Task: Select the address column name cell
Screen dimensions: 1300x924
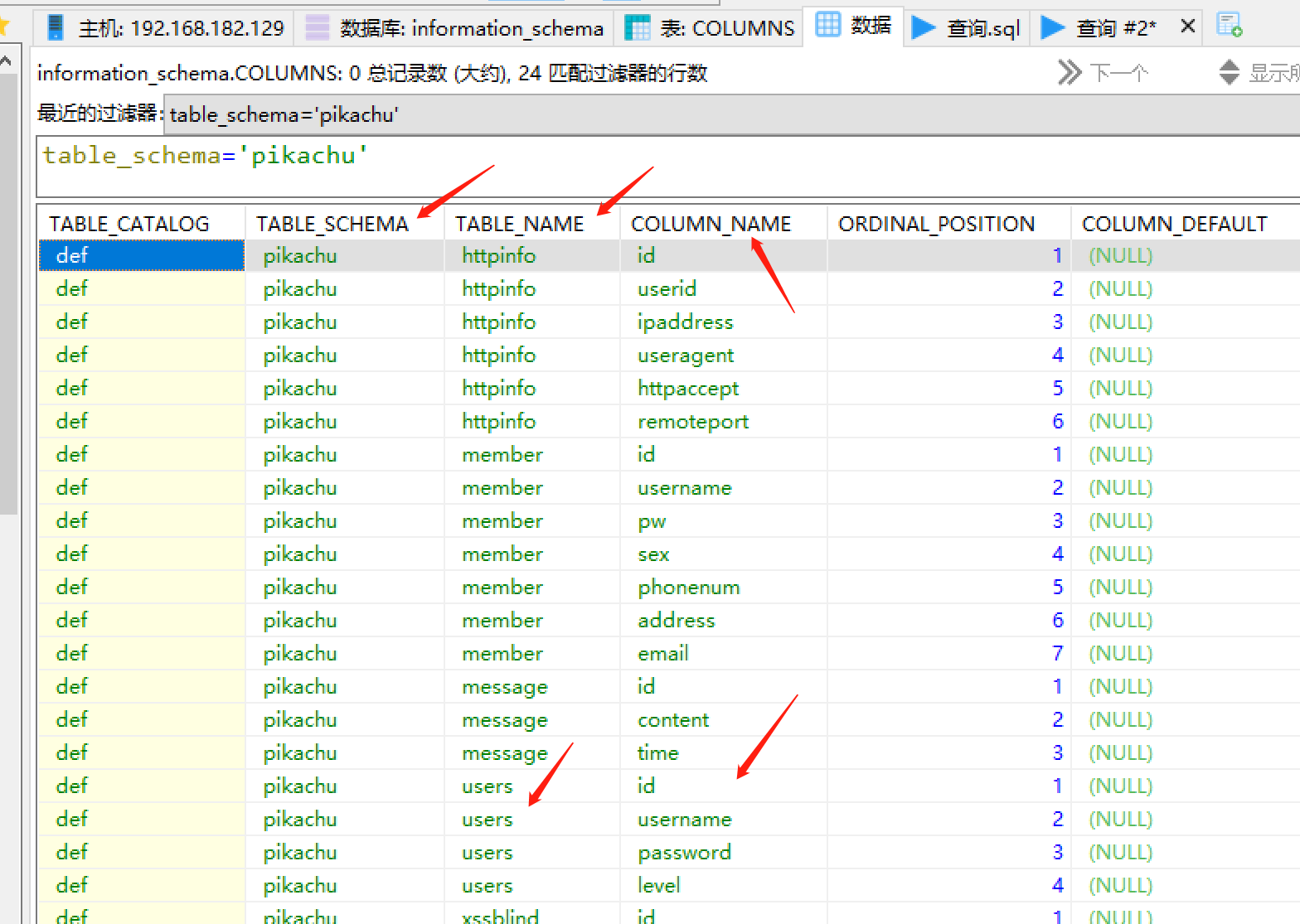Action: [x=723, y=620]
